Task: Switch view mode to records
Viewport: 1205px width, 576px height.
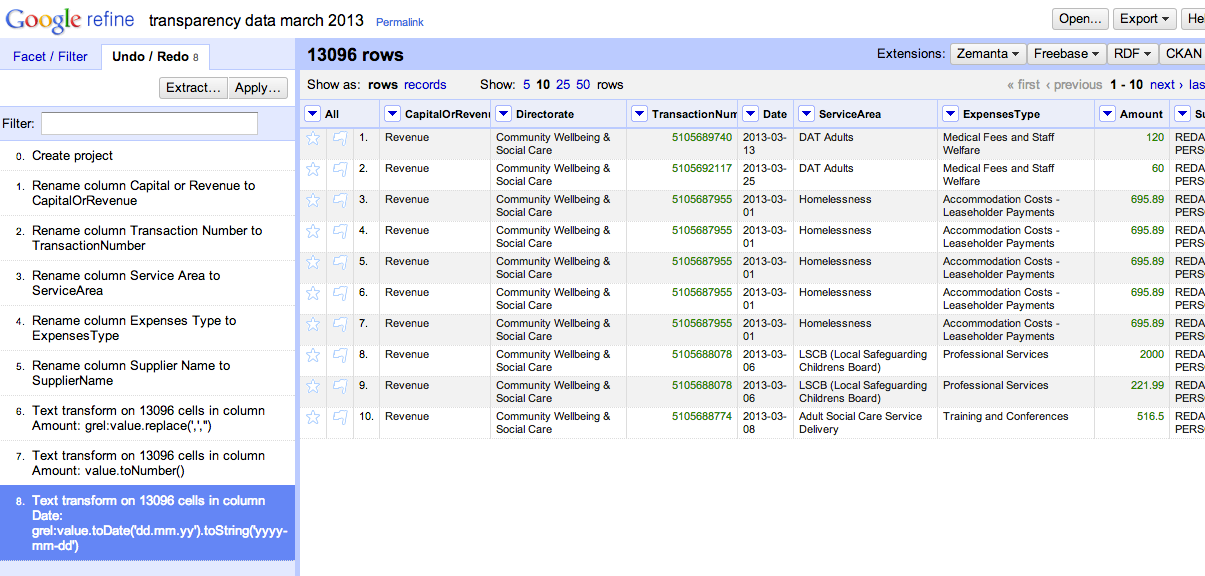Action: [x=425, y=85]
